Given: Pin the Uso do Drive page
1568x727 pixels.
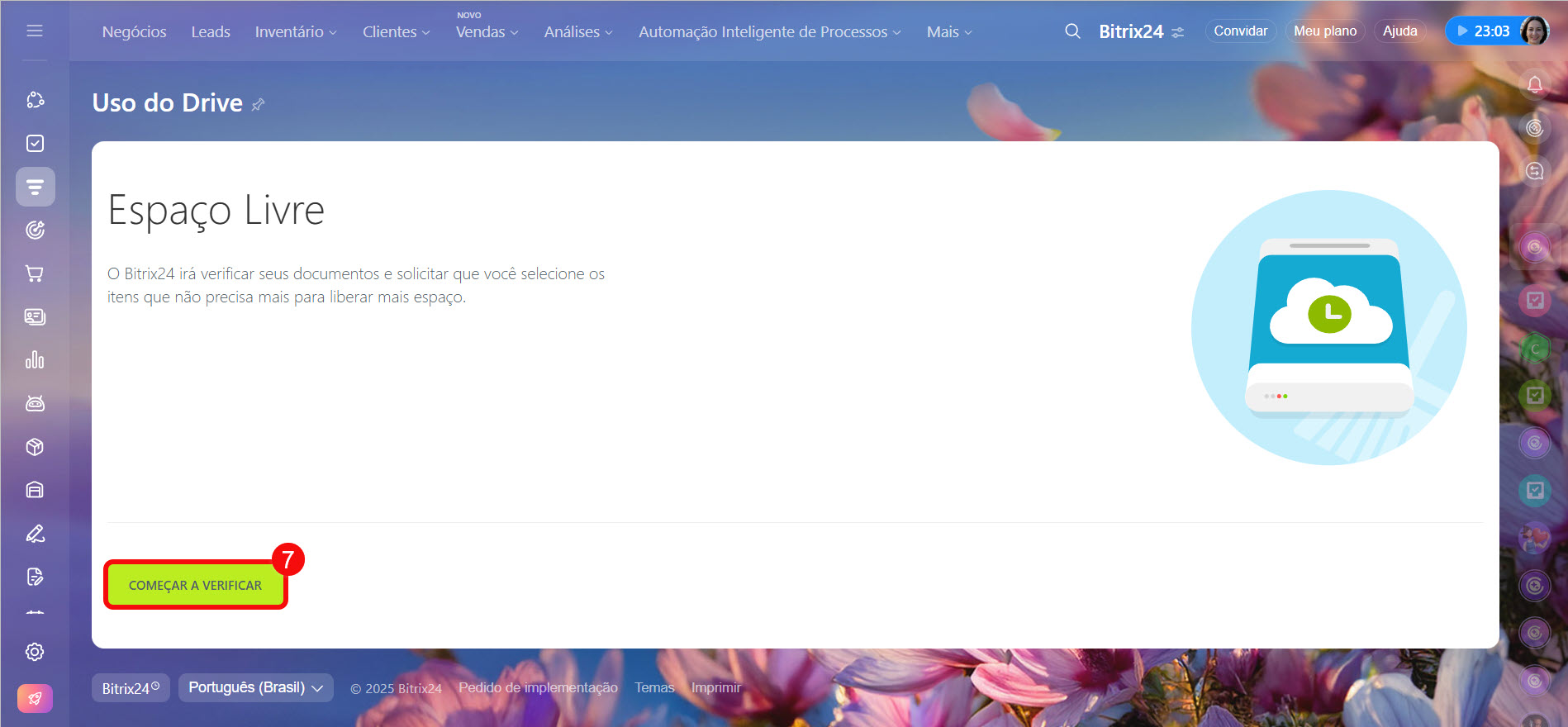Looking at the screenshot, I should [259, 104].
